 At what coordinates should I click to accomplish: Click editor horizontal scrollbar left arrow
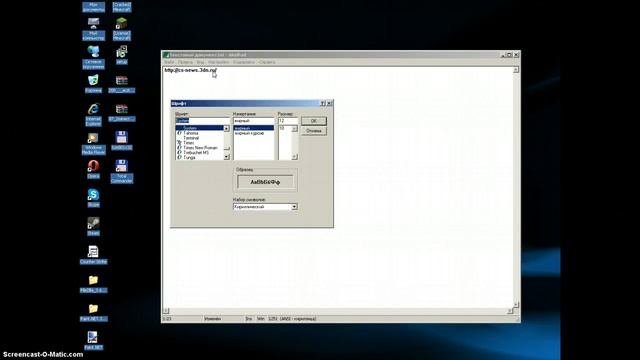[x=166, y=311]
